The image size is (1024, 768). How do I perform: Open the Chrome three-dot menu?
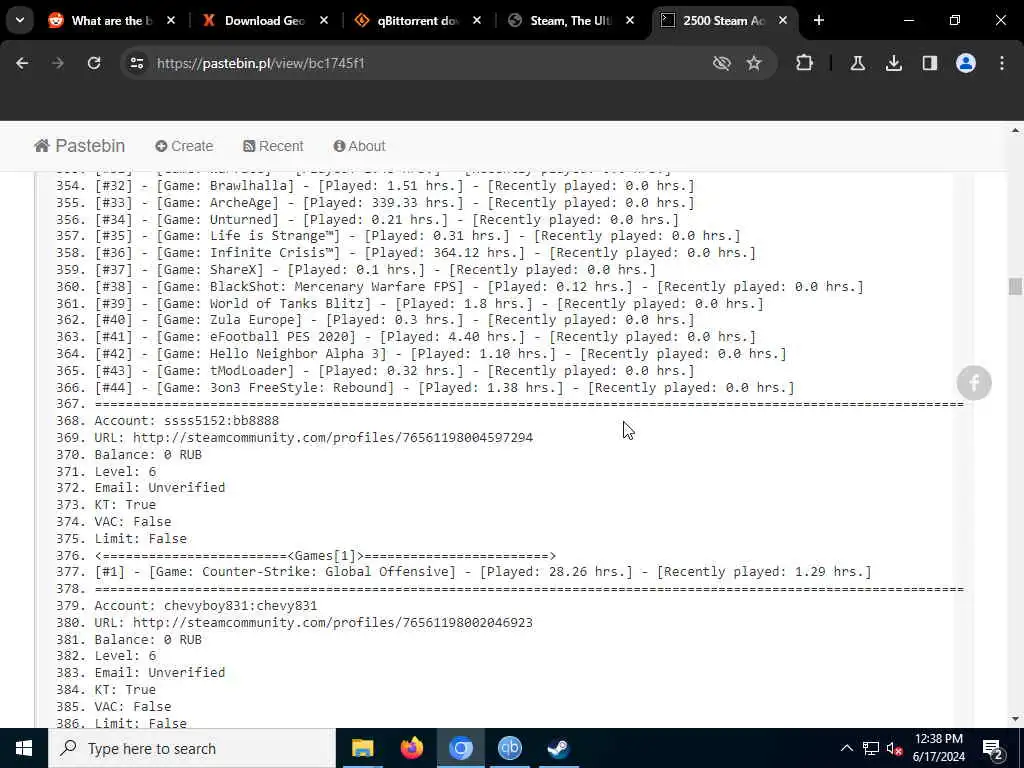1002,63
